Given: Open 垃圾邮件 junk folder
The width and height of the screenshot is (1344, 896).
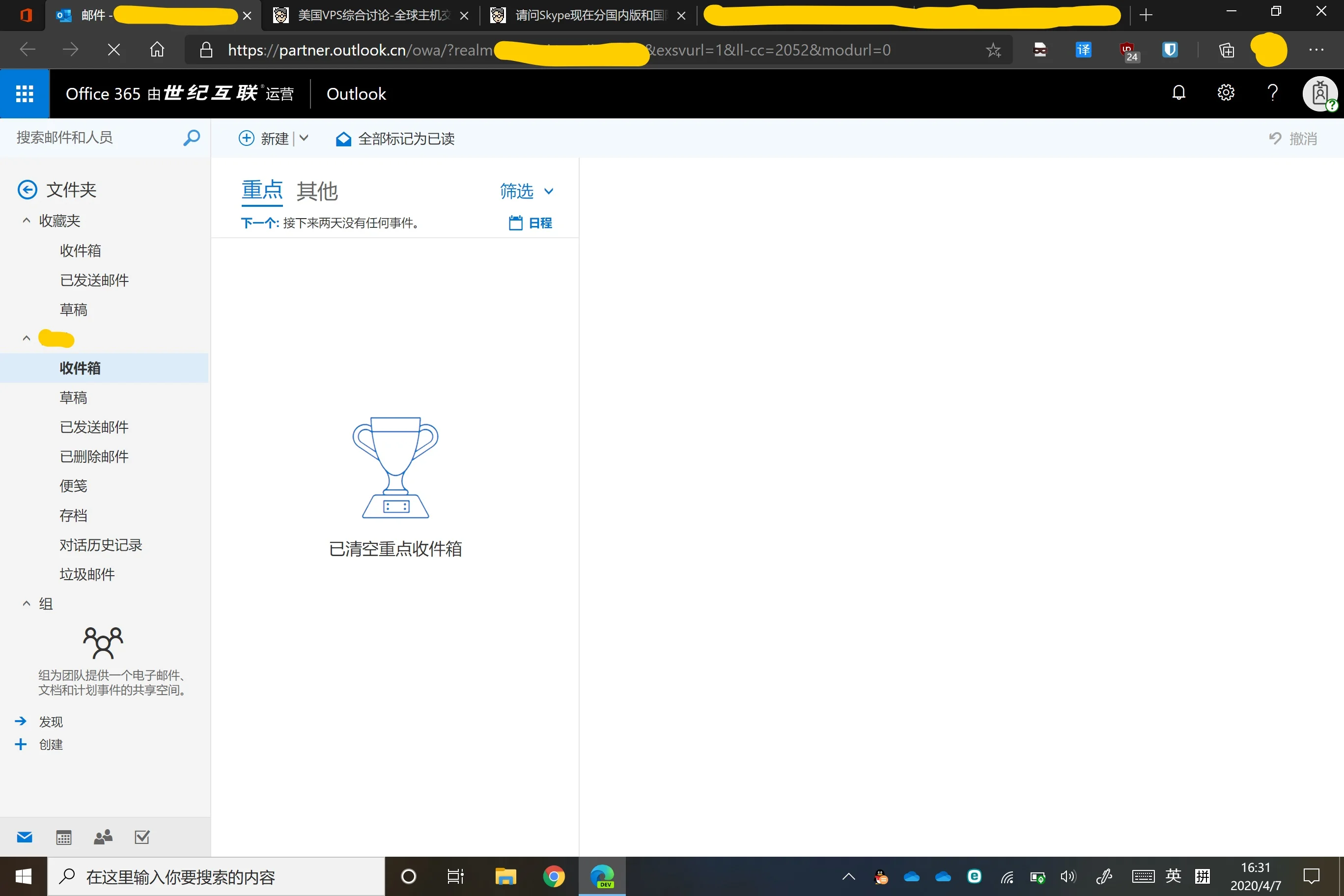Looking at the screenshot, I should coord(87,574).
